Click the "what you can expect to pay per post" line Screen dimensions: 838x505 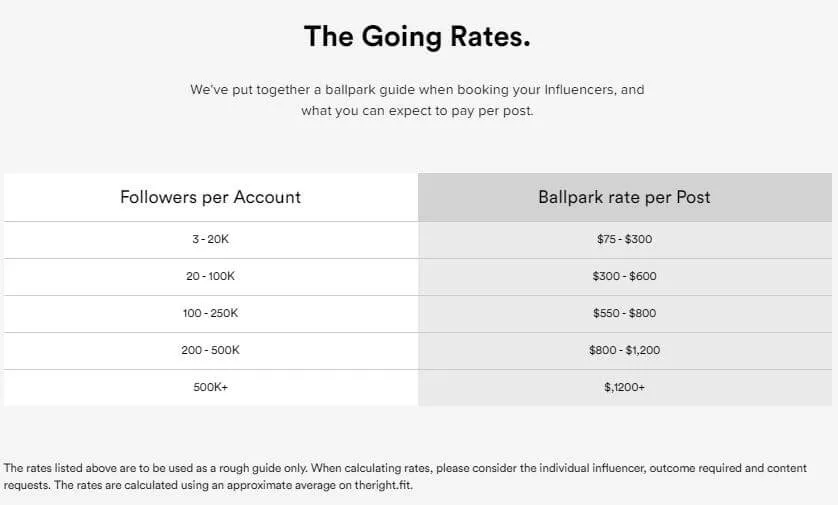[417, 111]
